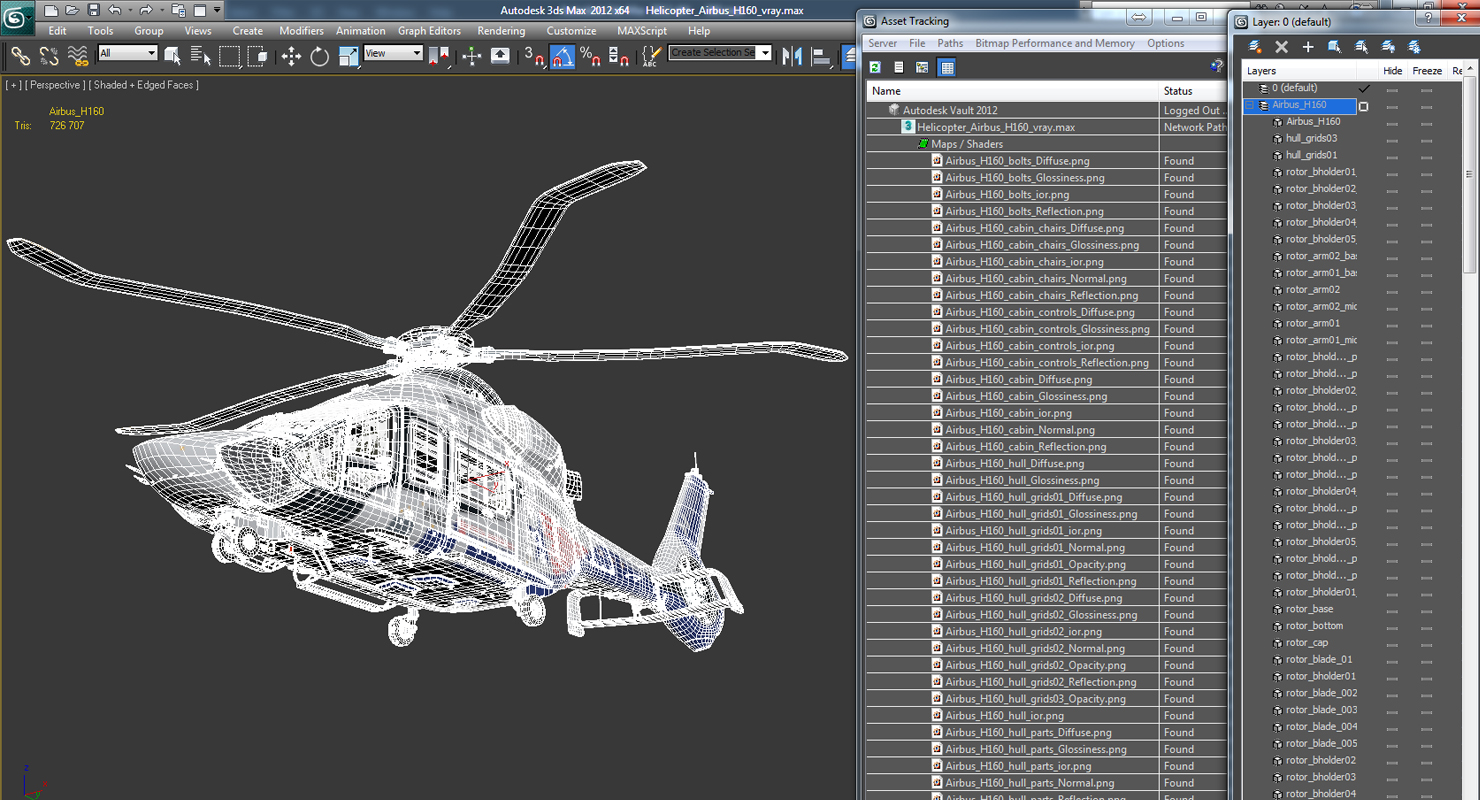Select Airbus_H160_hull_Diffuse.png in asset list
1480x800 pixels.
(x=1014, y=463)
